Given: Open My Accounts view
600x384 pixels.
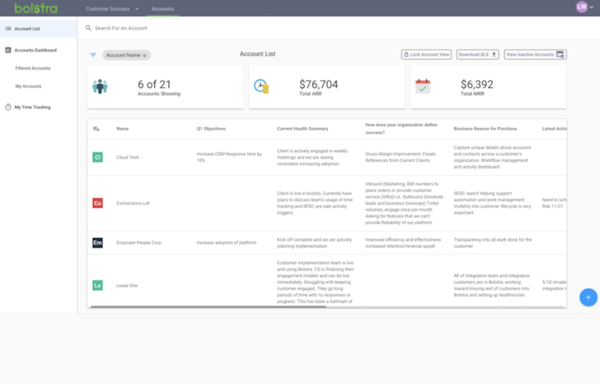Looking at the screenshot, I should point(28,86).
